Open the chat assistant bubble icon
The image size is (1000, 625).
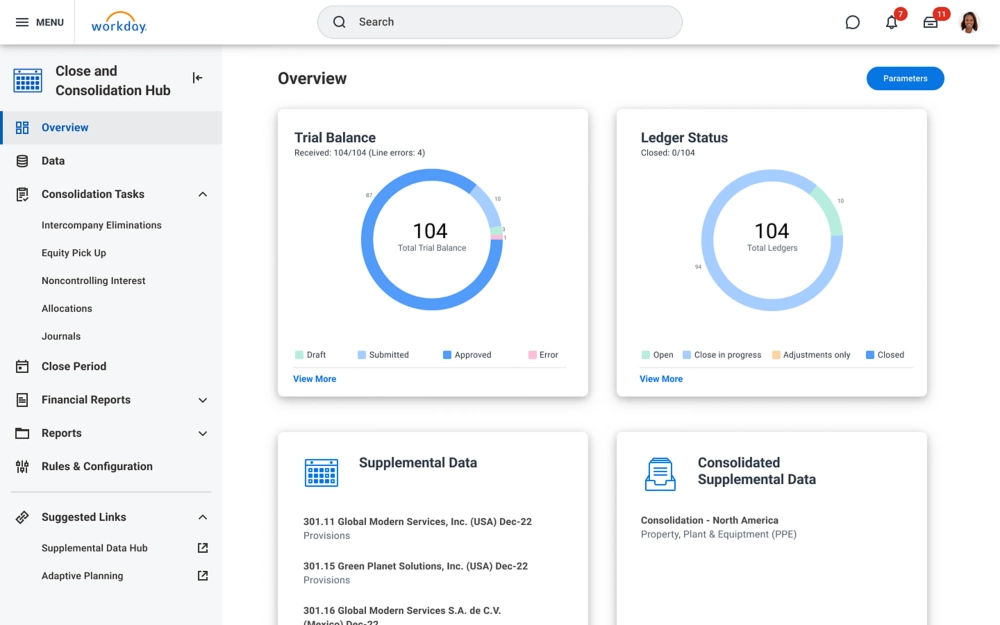[x=852, y=22]
